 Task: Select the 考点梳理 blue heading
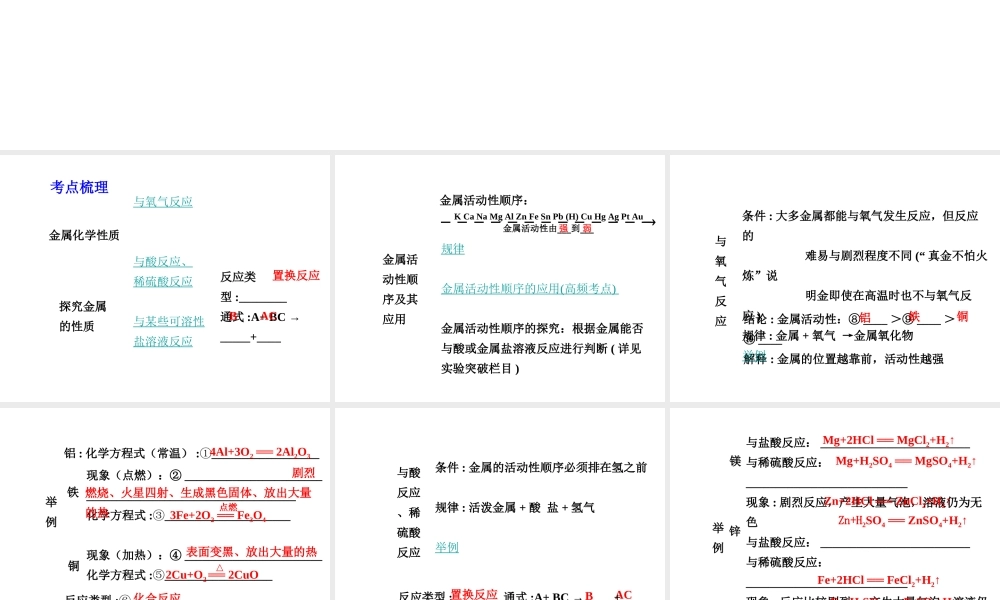79,187
